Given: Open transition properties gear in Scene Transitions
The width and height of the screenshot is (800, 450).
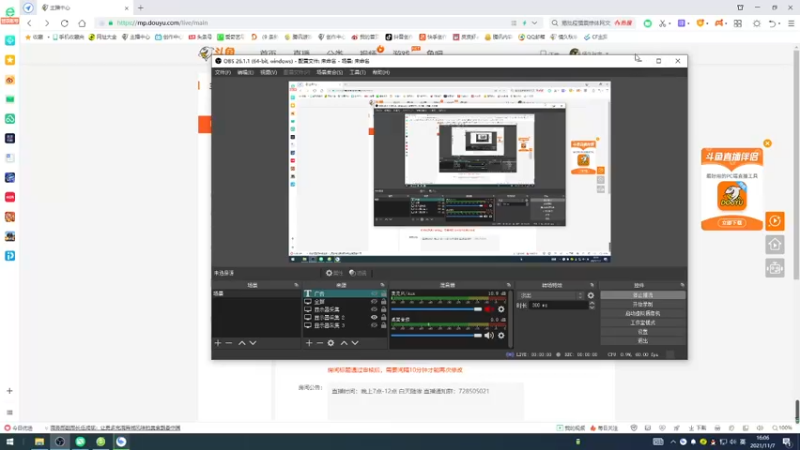Looking at the screenshot, I should (x=591, y=295).
